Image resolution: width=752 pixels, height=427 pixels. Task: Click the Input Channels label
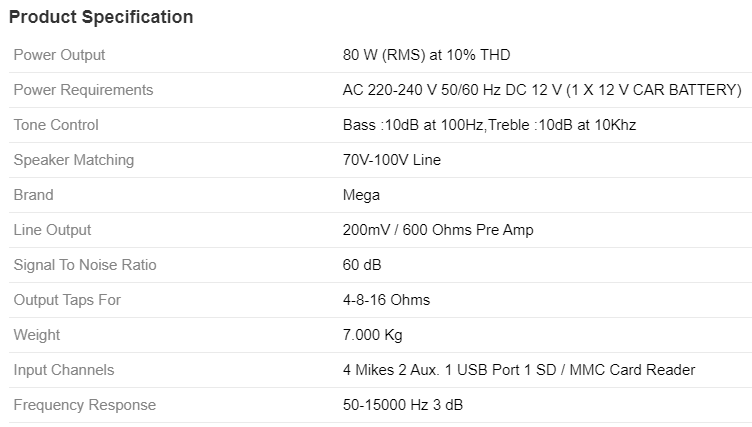tap(64, 370)
